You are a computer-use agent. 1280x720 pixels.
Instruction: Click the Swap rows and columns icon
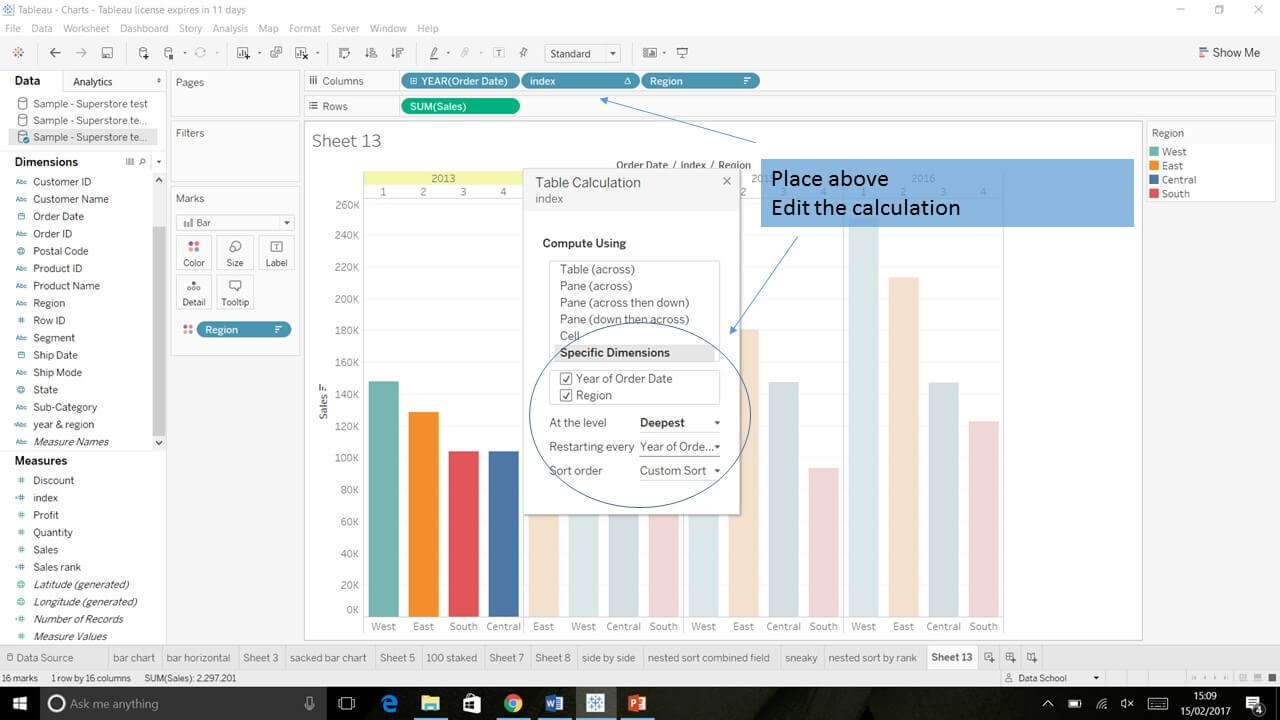pyautogui.click(x=345, y=53)
